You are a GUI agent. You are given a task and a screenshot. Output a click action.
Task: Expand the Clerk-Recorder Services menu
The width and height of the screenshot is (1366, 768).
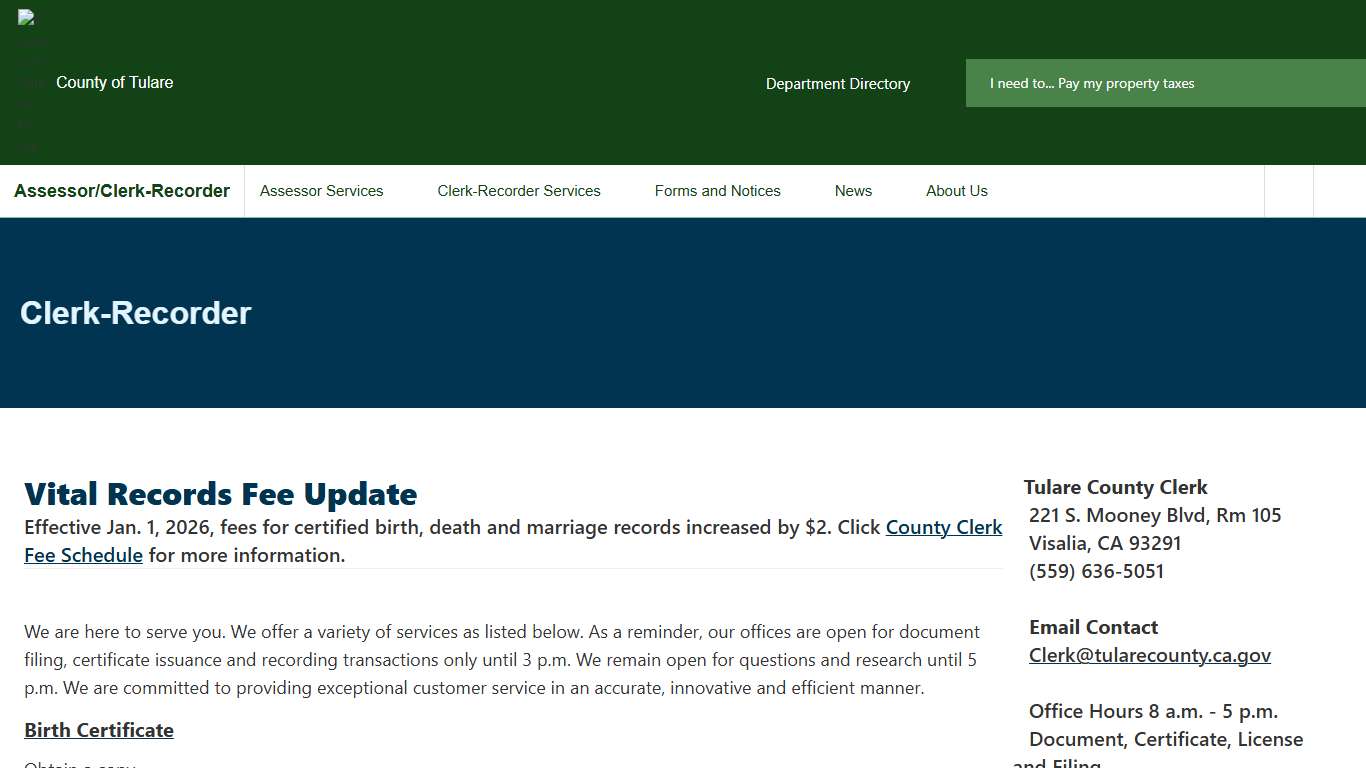point(518,191)
